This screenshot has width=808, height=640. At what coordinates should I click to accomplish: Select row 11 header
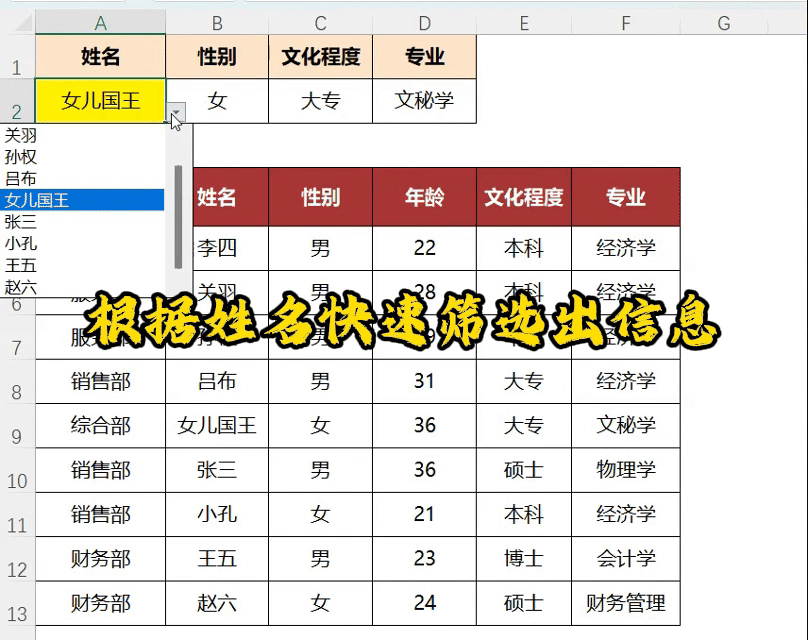pos(17,514)
